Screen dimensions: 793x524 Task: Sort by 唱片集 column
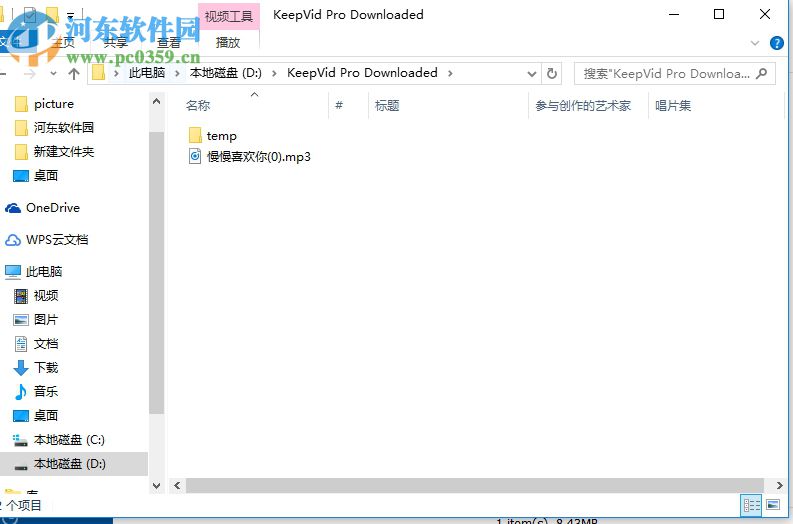(673, 106)
